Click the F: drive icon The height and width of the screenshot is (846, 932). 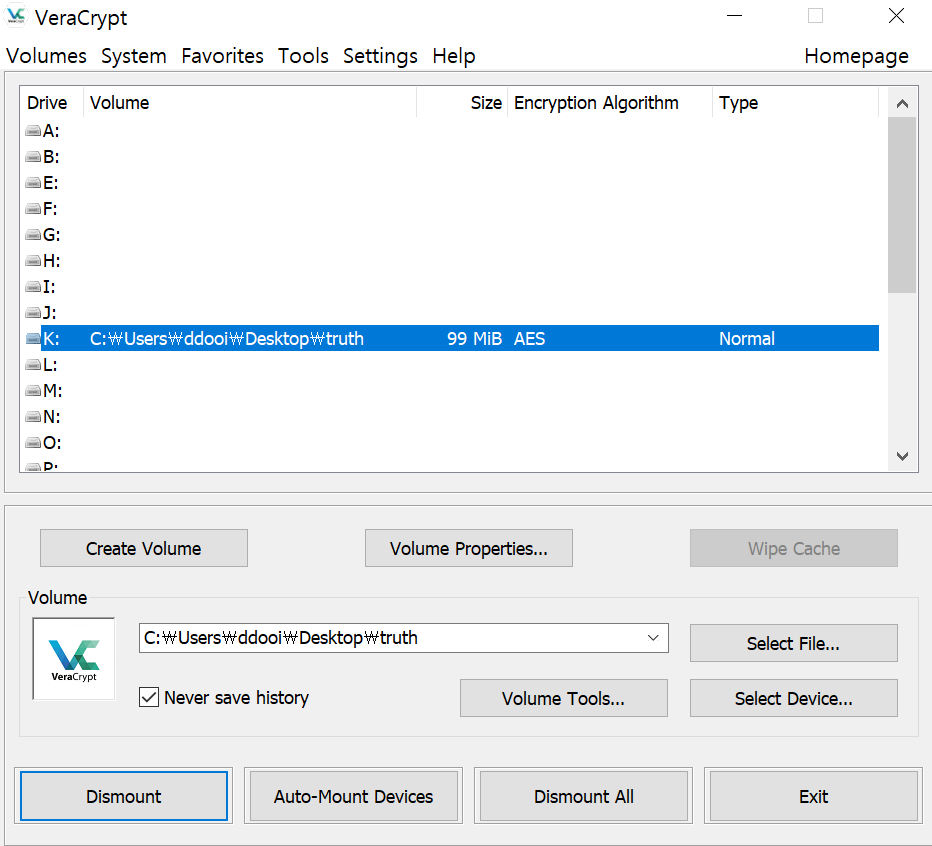point(33,209)
